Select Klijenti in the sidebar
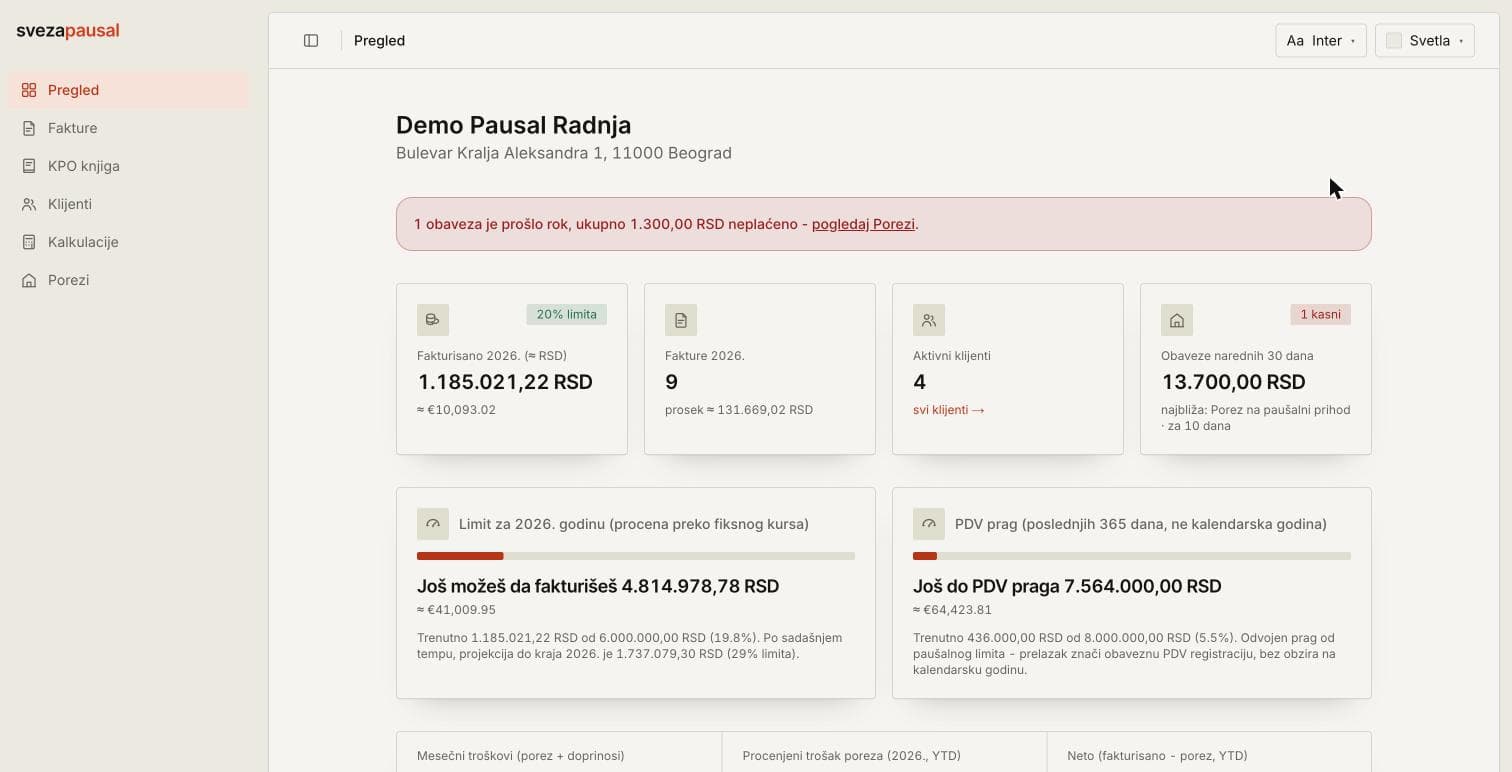The width and height of the screenshot is (1512, 772). point(128,204)
